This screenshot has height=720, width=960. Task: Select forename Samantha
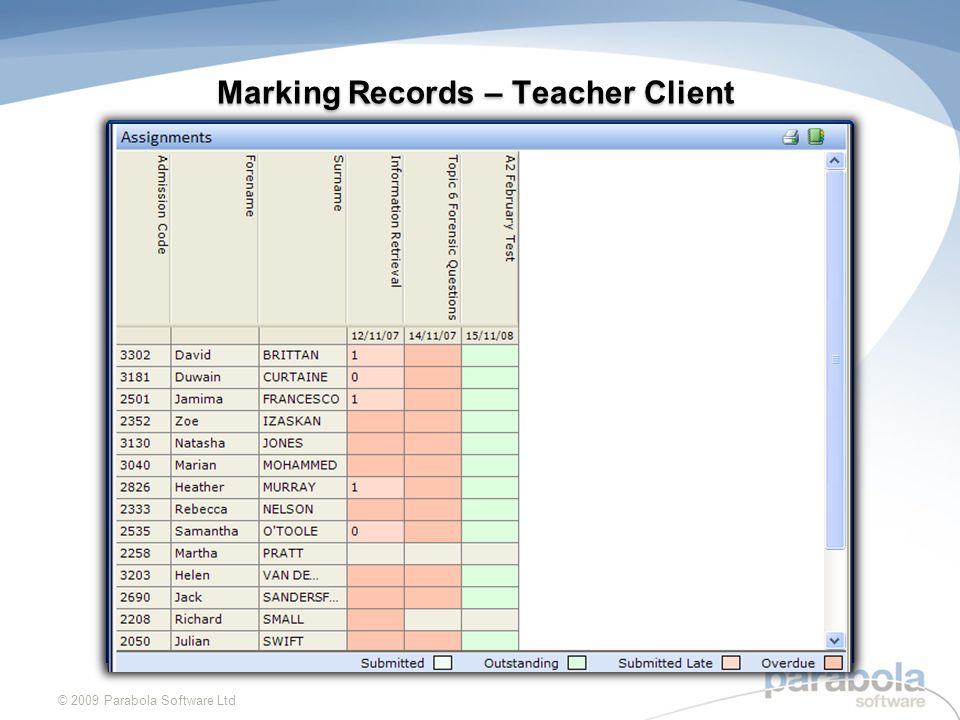click(x=215, y=531)
